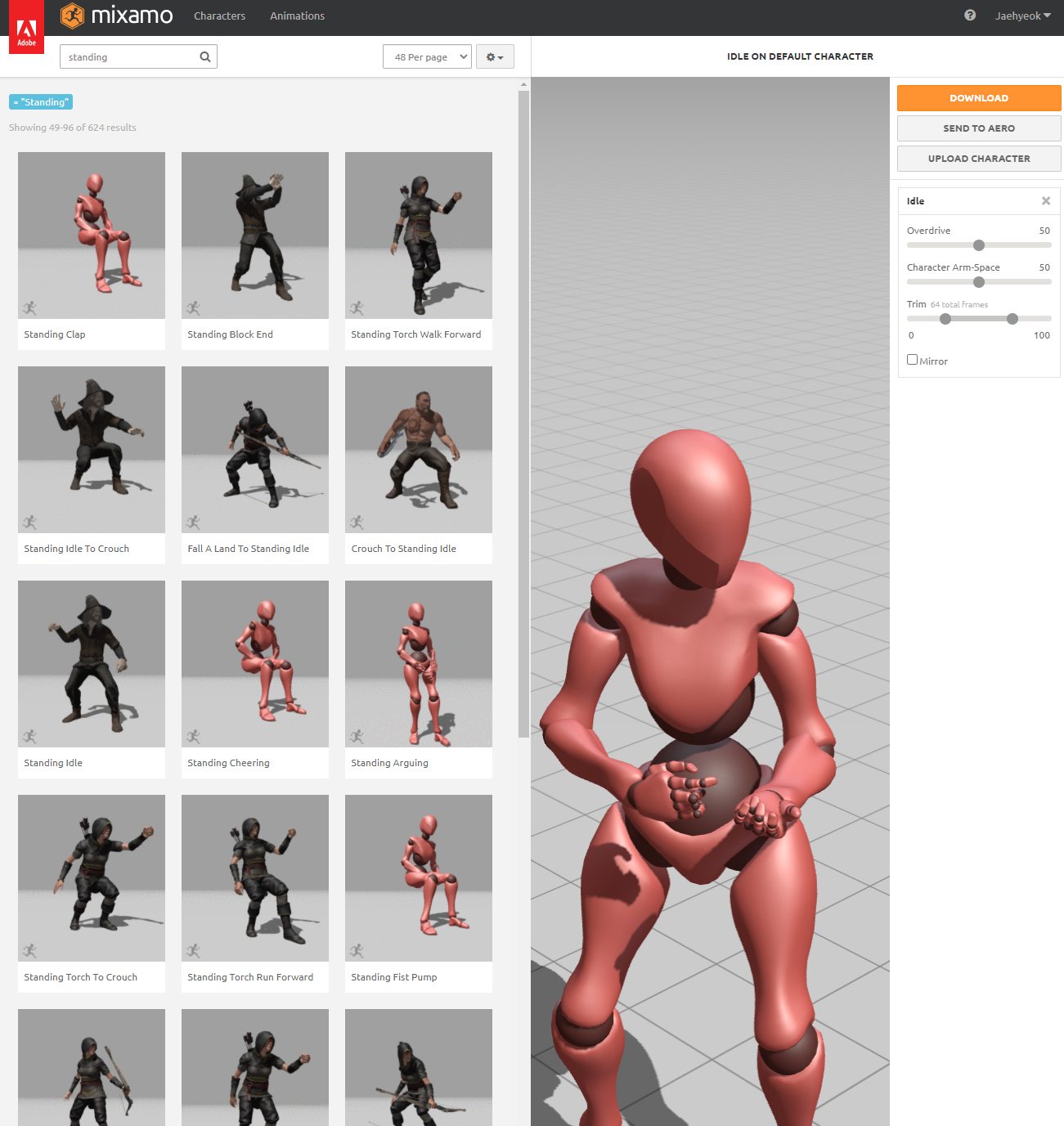Click the running-man icon on Standing Block End
1064x1126 pixels.
(194, 308)
